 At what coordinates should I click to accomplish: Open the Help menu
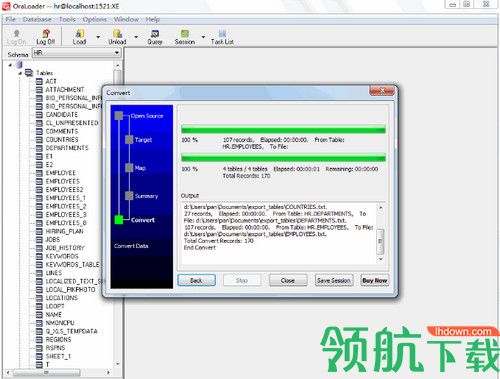click(x=152, y=19)
